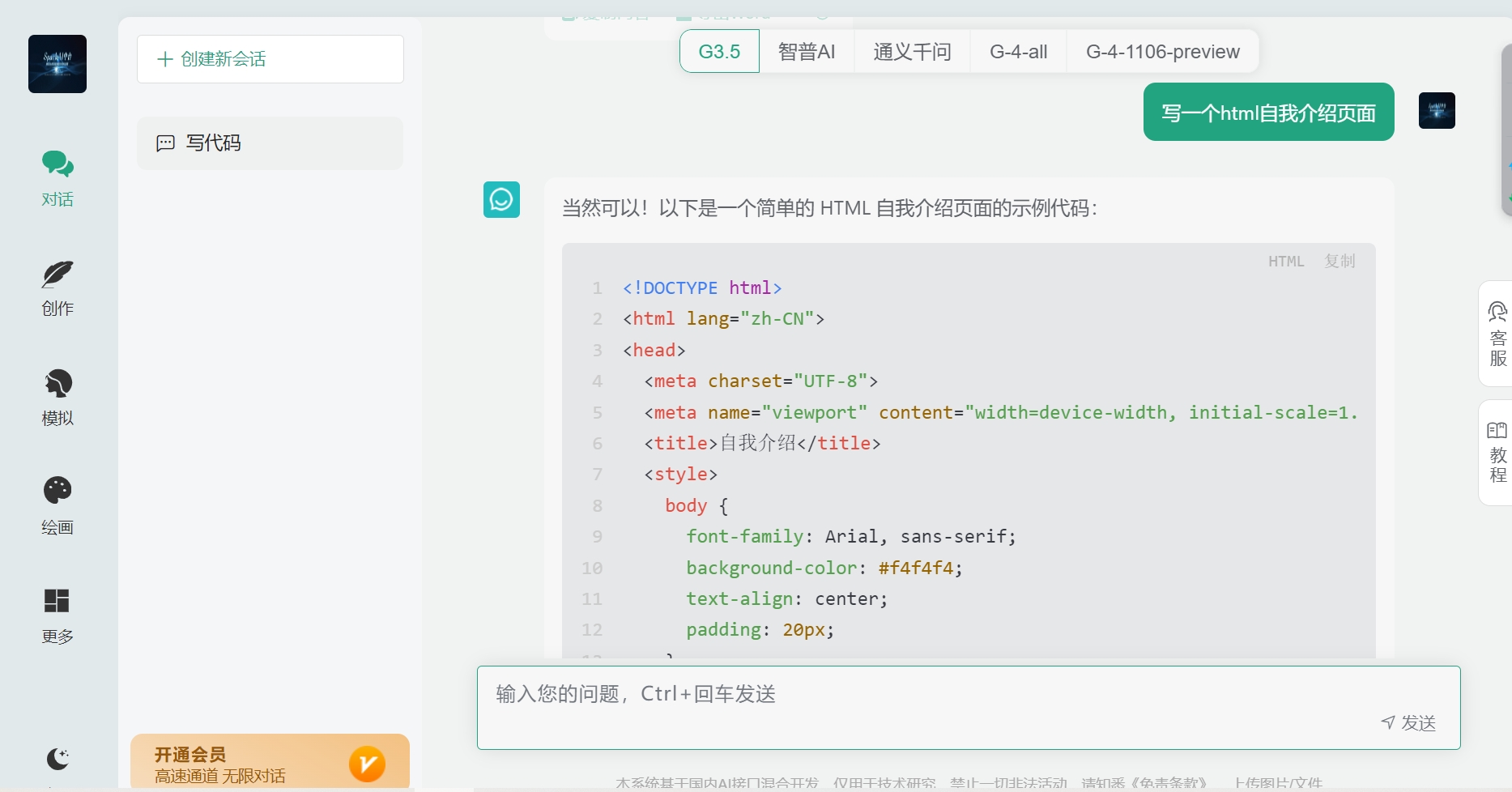Open the 模拟 simulation feature
Screen dimensions: 1512x792
click(x=57, y=397)
